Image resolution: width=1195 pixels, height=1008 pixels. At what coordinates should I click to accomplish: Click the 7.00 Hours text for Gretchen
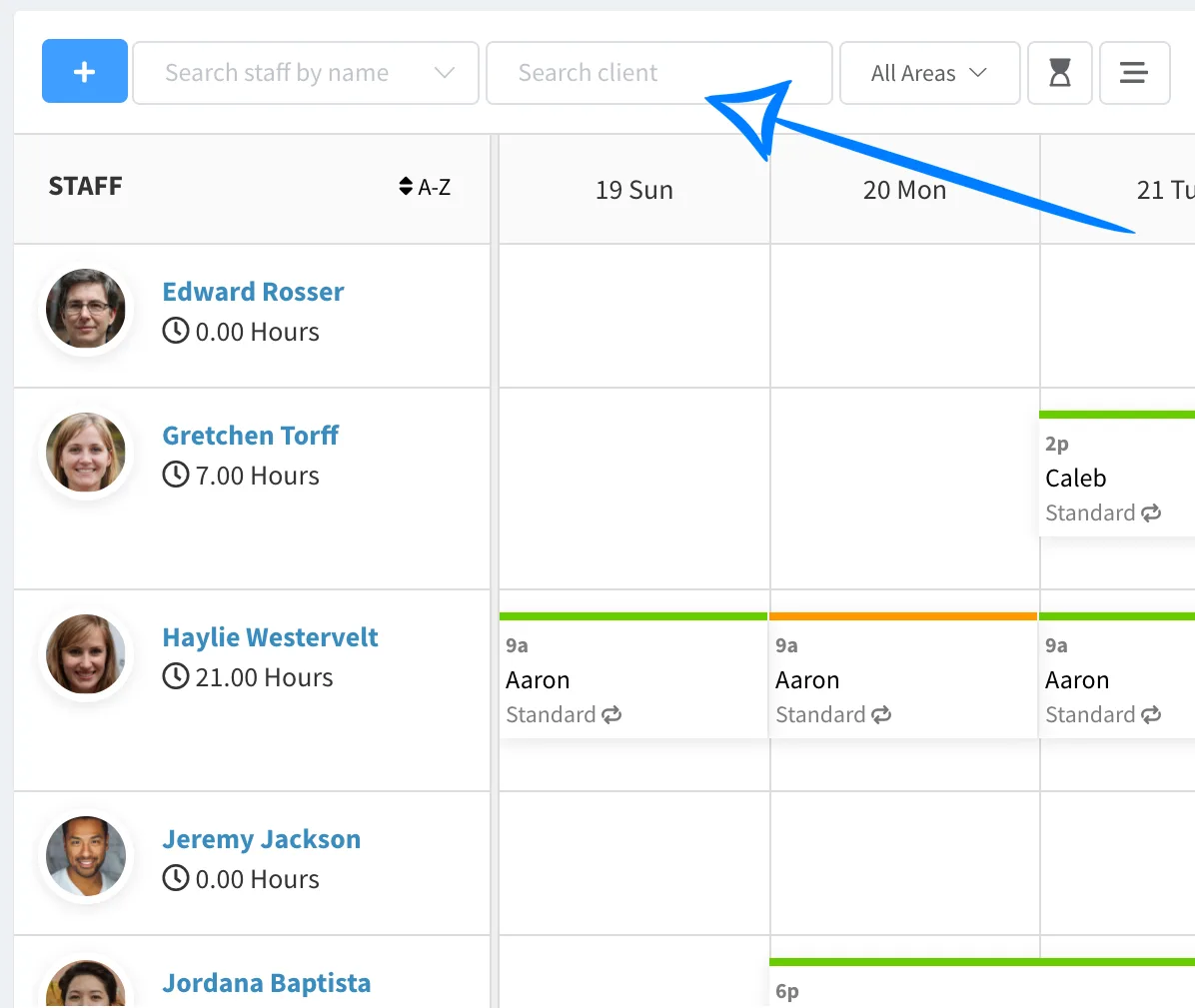click(x=258, y=476)
